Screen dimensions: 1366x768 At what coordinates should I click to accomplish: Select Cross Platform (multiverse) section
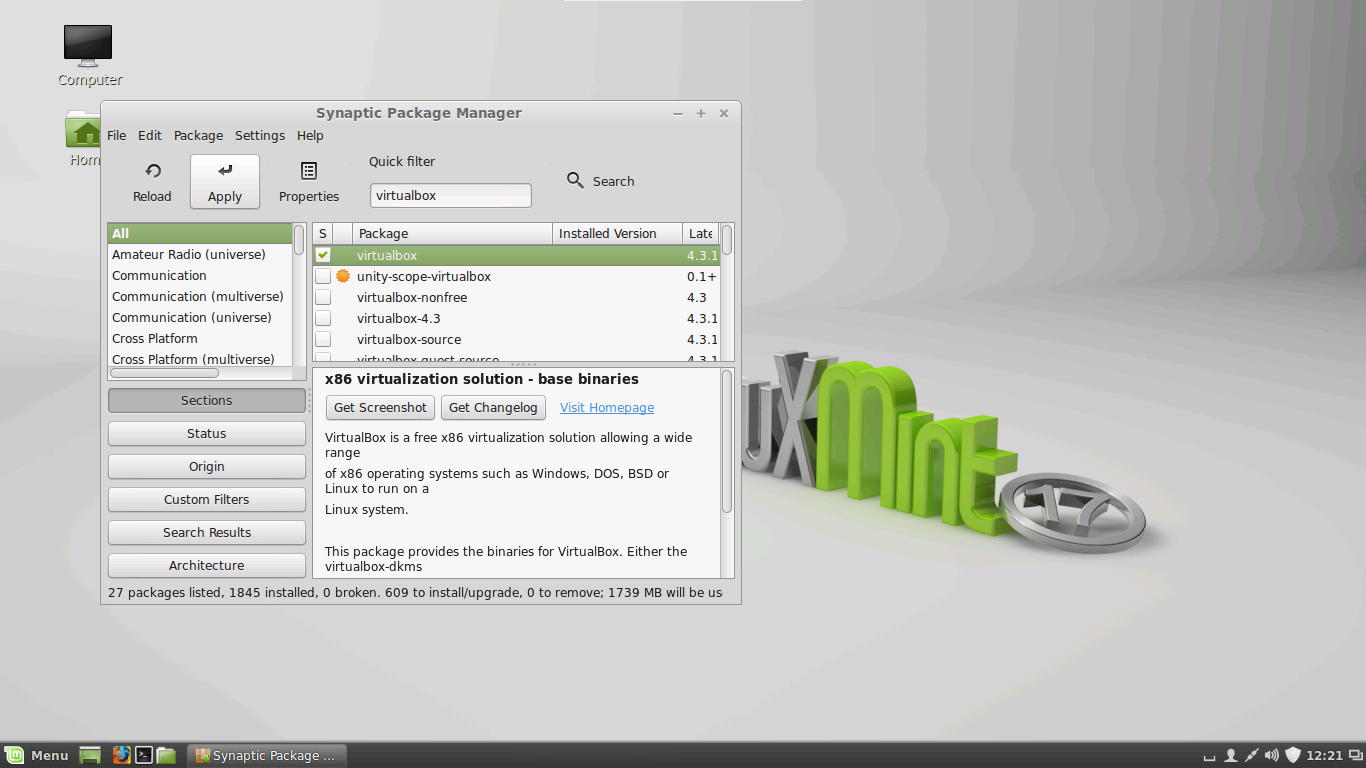point(200,358)
